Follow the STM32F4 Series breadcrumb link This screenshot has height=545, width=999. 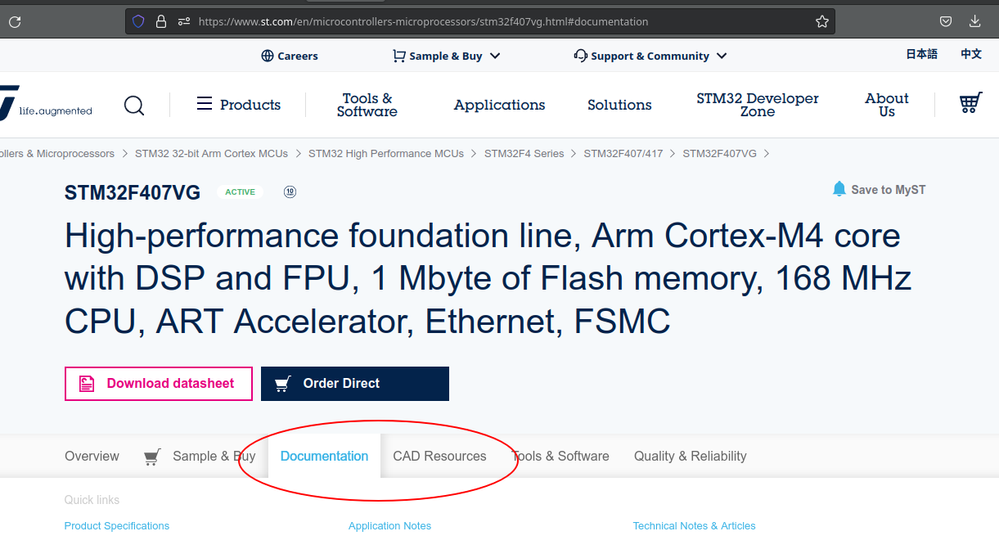coord(524,154)
